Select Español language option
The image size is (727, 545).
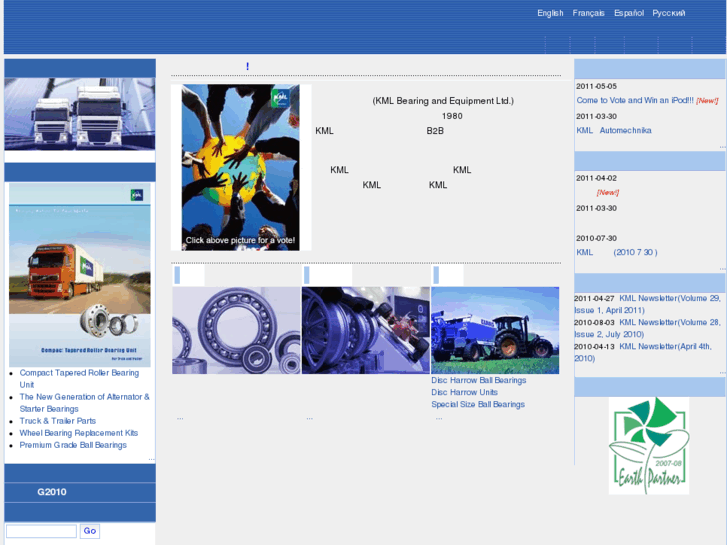629,13
